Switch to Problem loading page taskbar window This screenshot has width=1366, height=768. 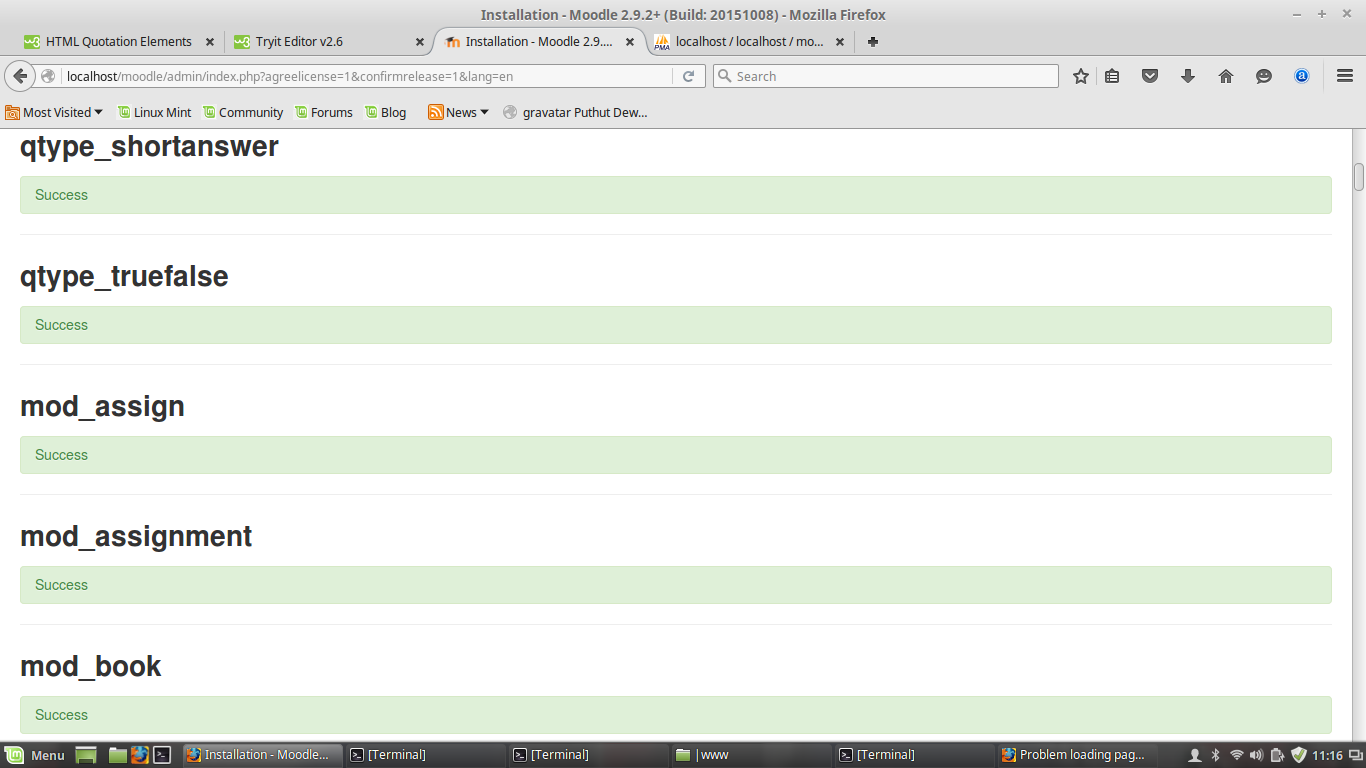pyautogui.click(x=1076, y=755)
